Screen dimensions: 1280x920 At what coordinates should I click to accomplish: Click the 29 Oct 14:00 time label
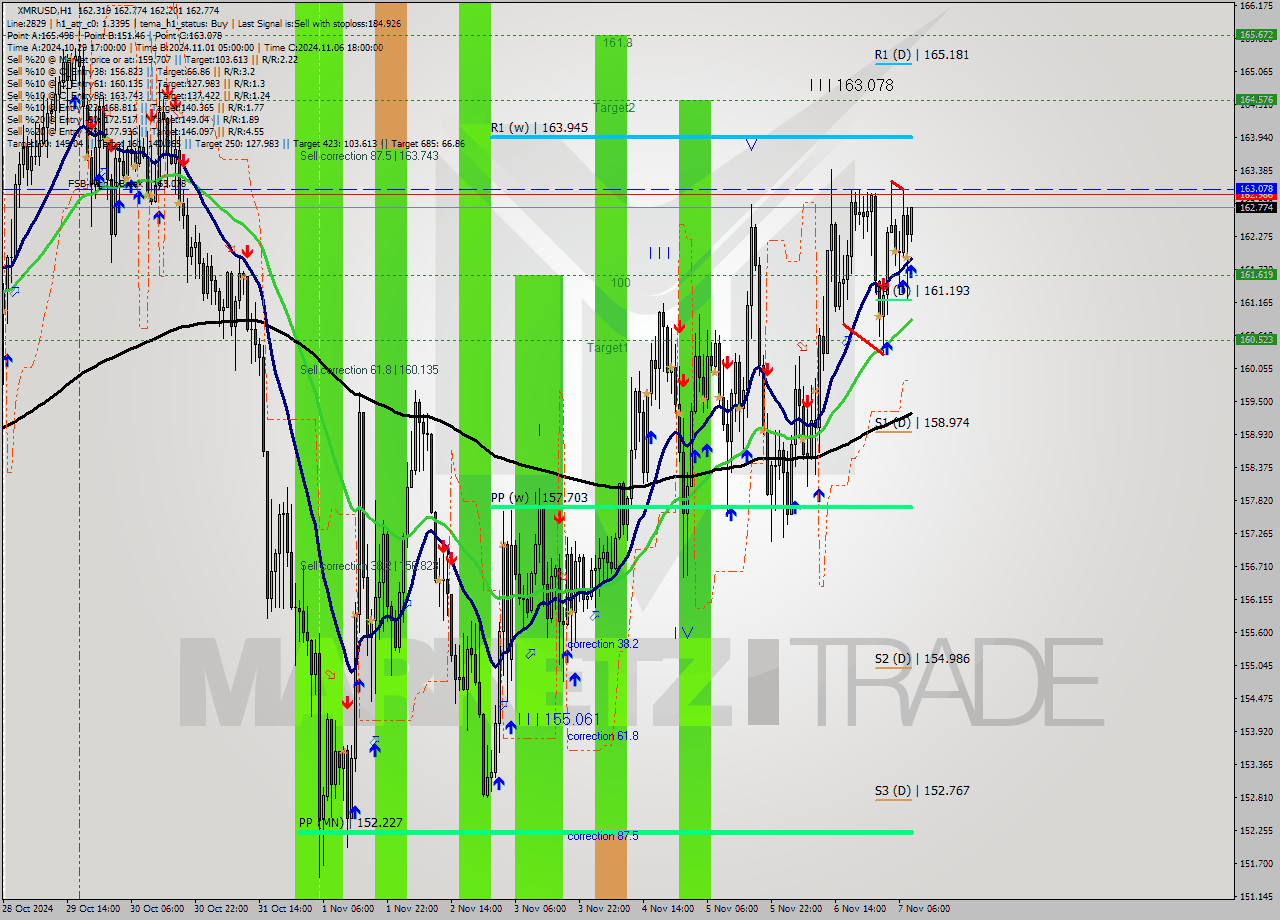(x=93, y=909)
